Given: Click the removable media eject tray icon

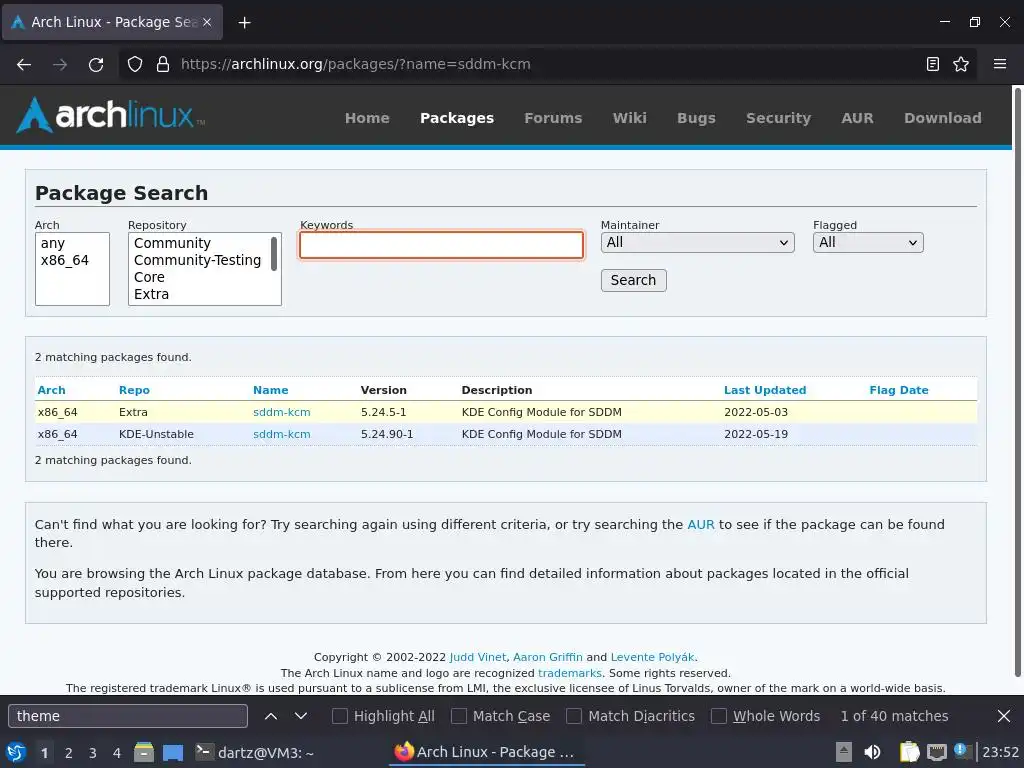Looking at the screenshot, I should (x=844, y=752).
